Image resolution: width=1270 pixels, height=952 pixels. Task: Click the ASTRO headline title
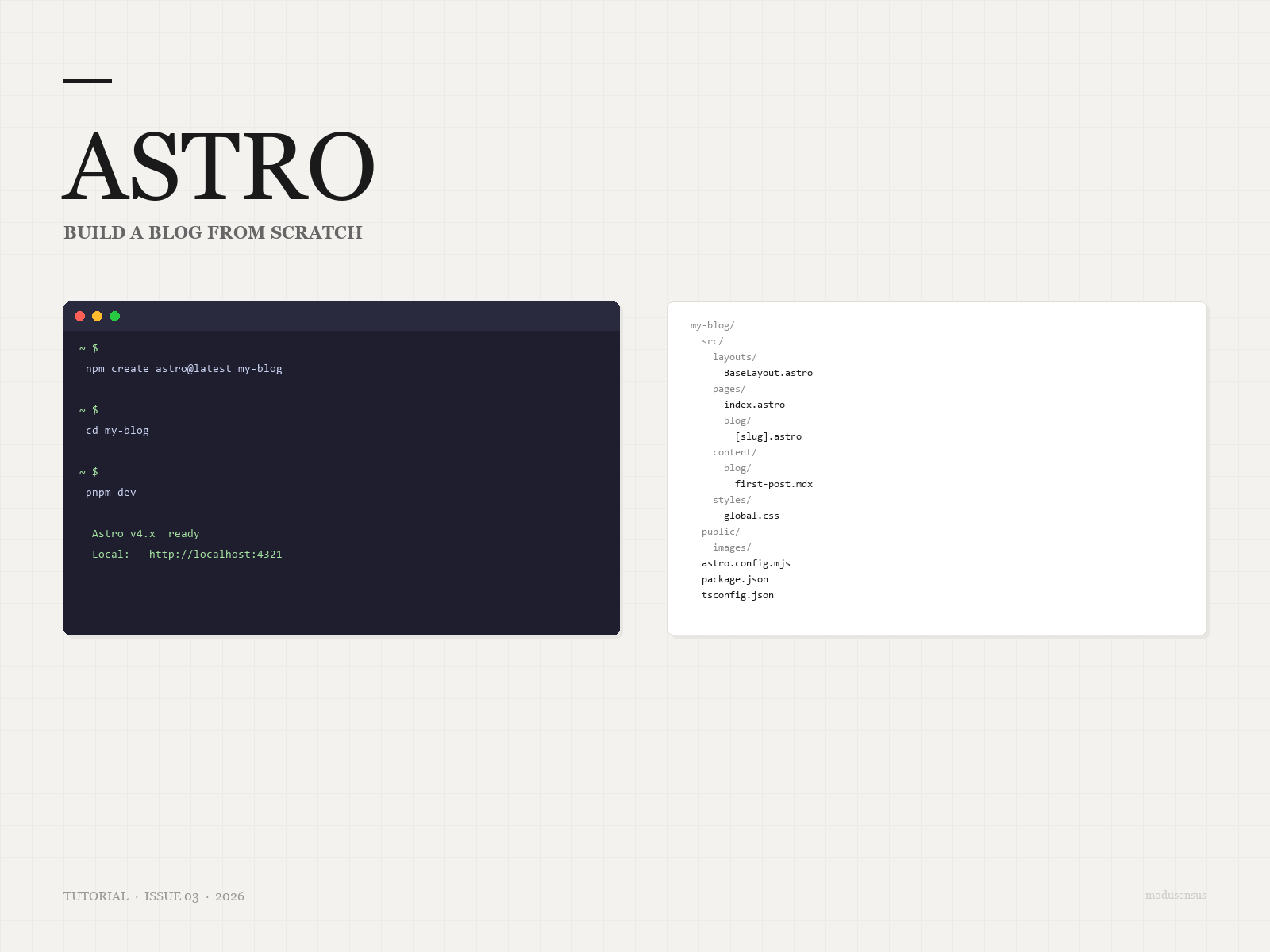(219, 167)
